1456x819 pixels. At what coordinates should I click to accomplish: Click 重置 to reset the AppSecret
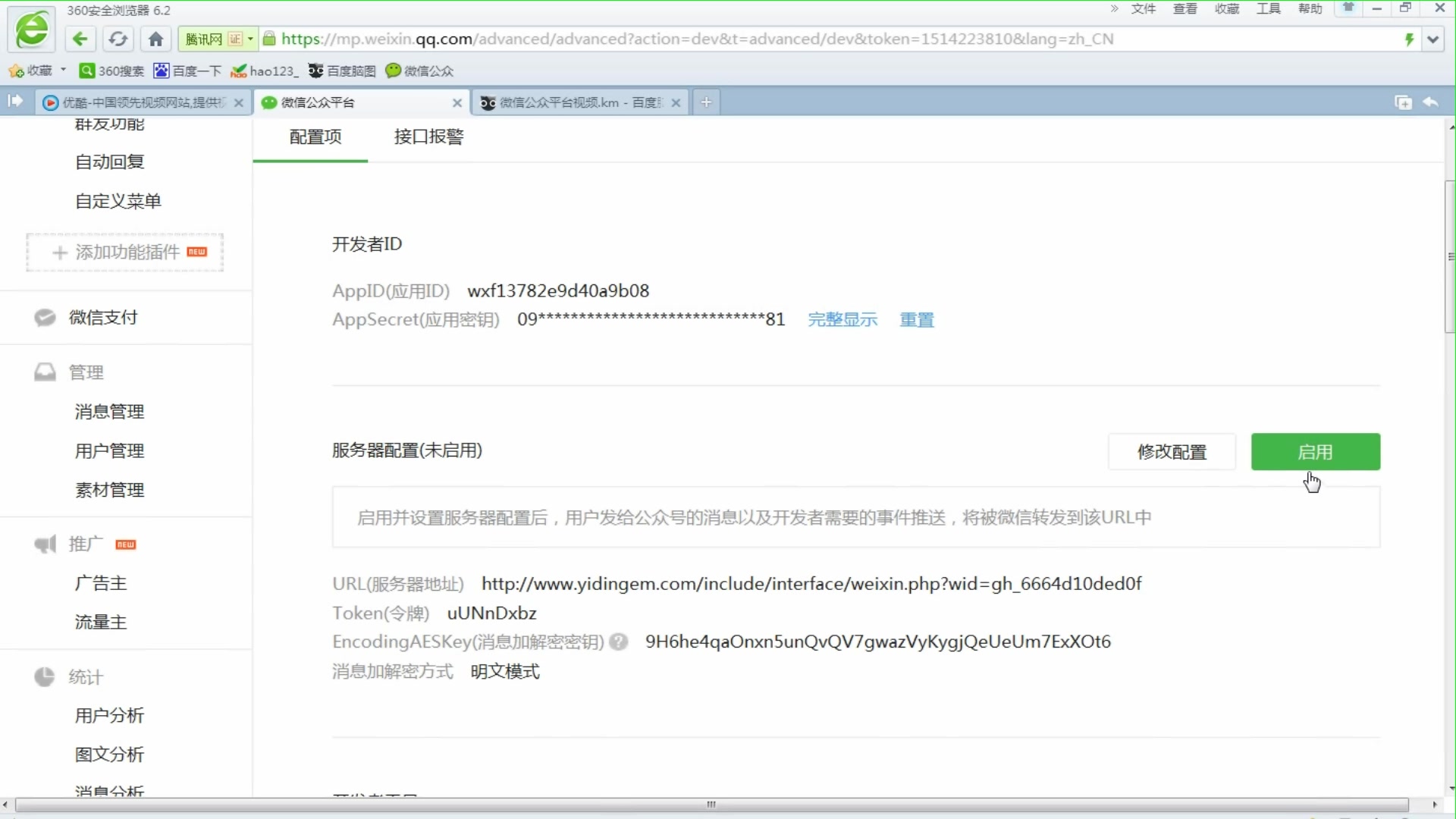click(917, 319)
